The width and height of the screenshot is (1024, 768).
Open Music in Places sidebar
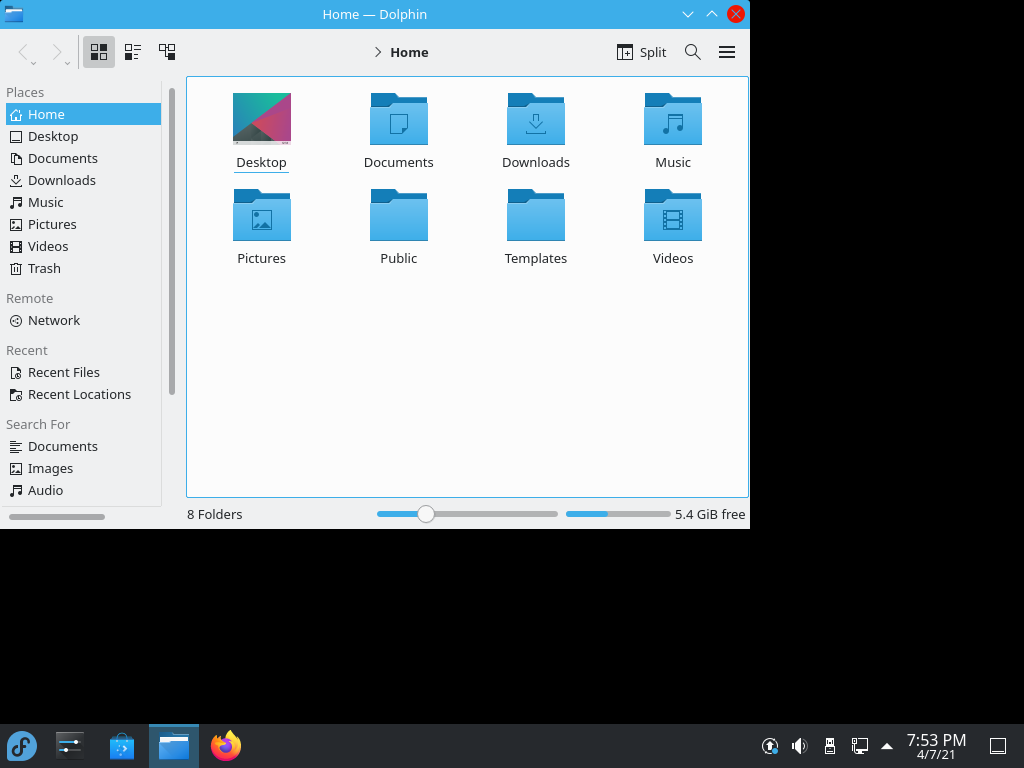[84, 202]
